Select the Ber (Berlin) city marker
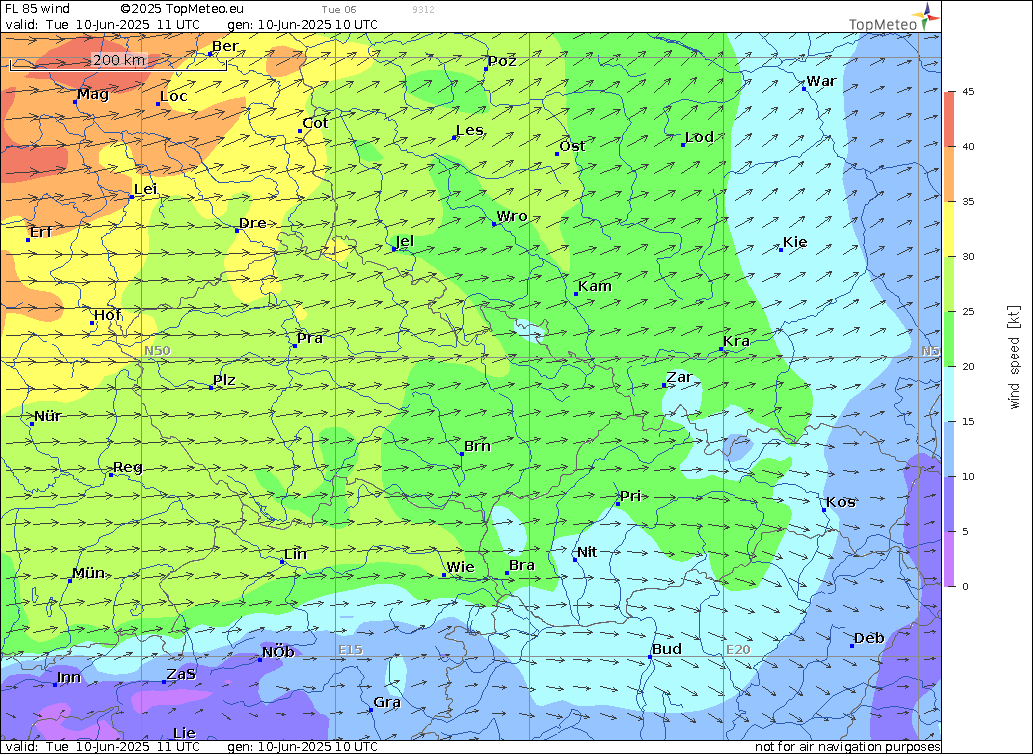 [x=210, y=54]
